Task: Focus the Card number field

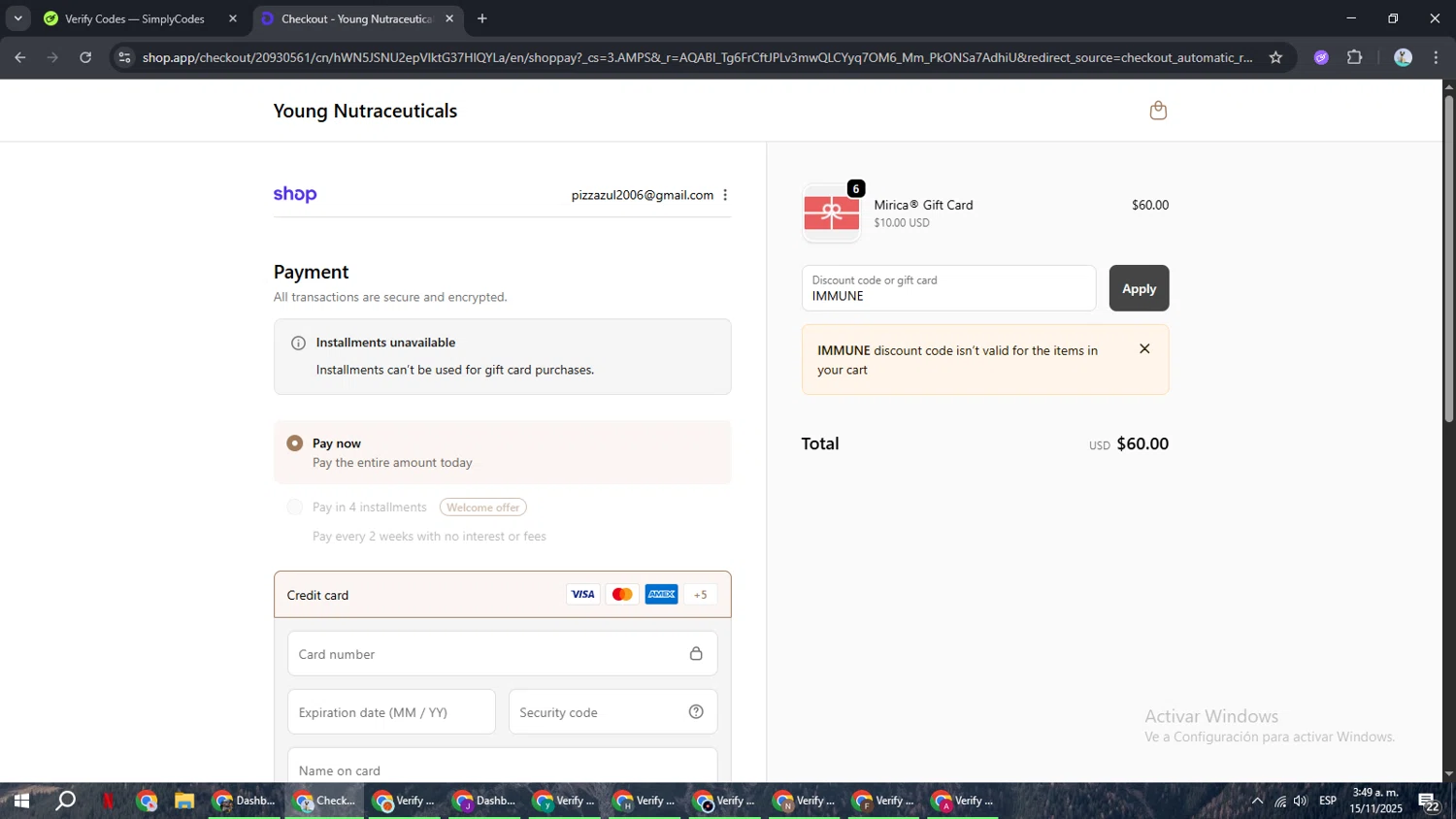Action: (x=502, y=654)
